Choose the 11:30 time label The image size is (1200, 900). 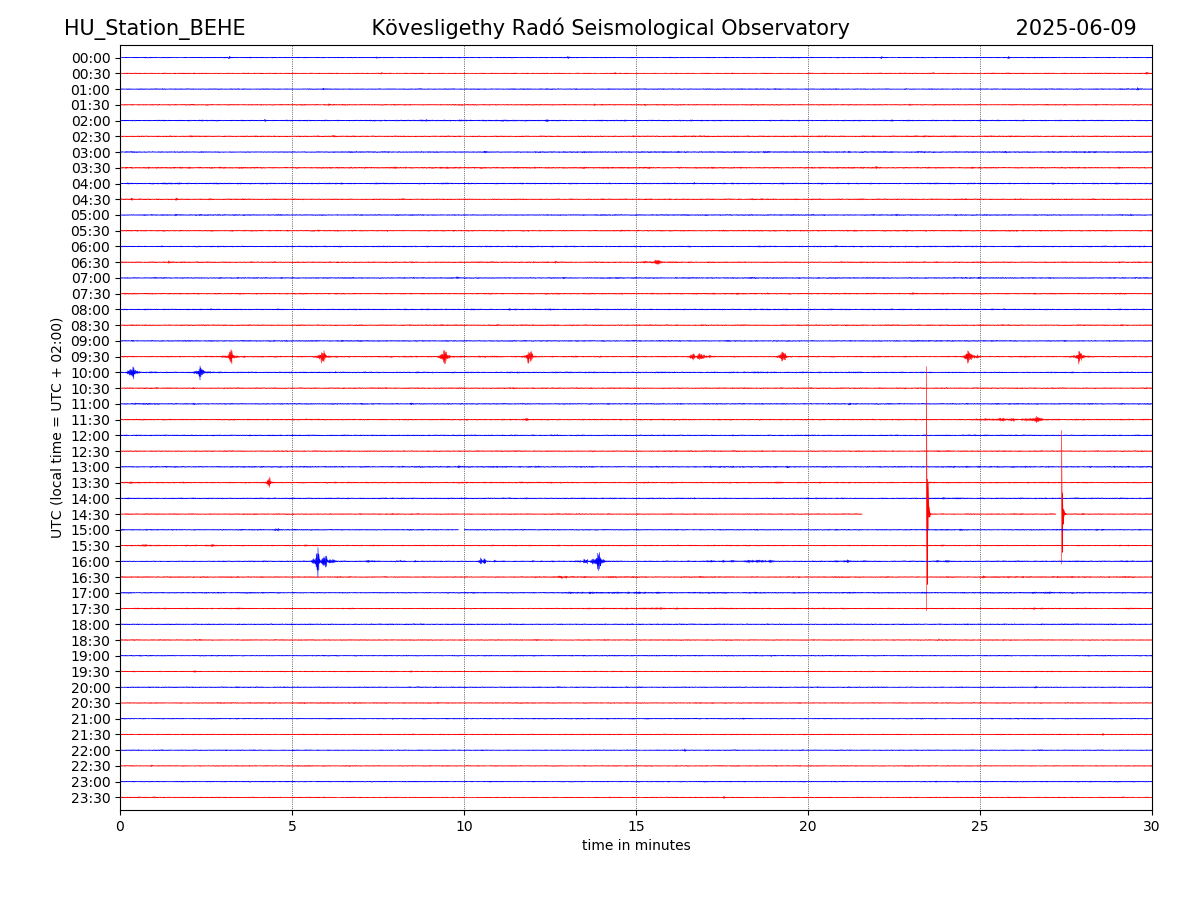click(91, 420)
